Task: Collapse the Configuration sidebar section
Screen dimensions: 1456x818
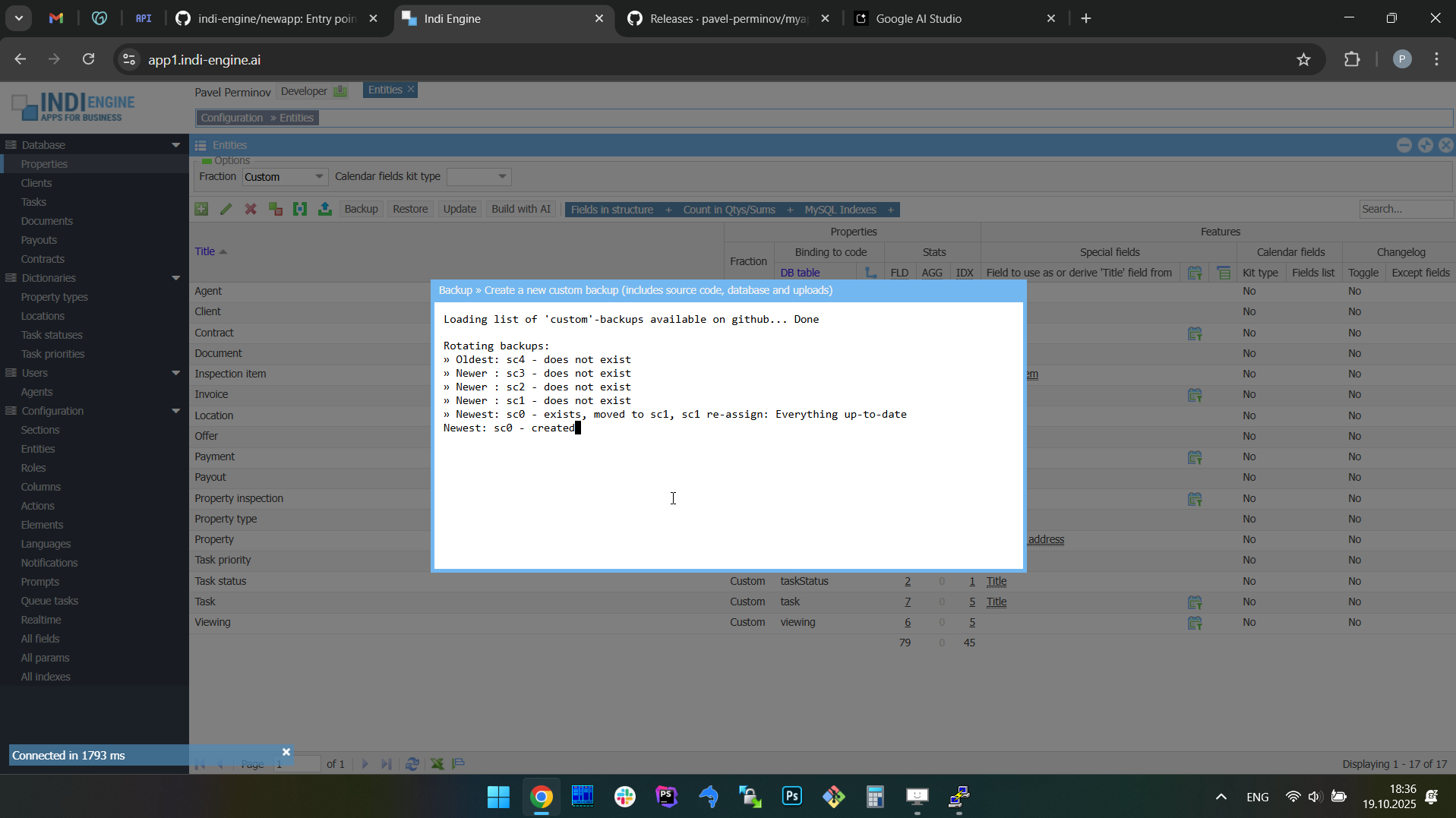Action: tap(175, 411)
